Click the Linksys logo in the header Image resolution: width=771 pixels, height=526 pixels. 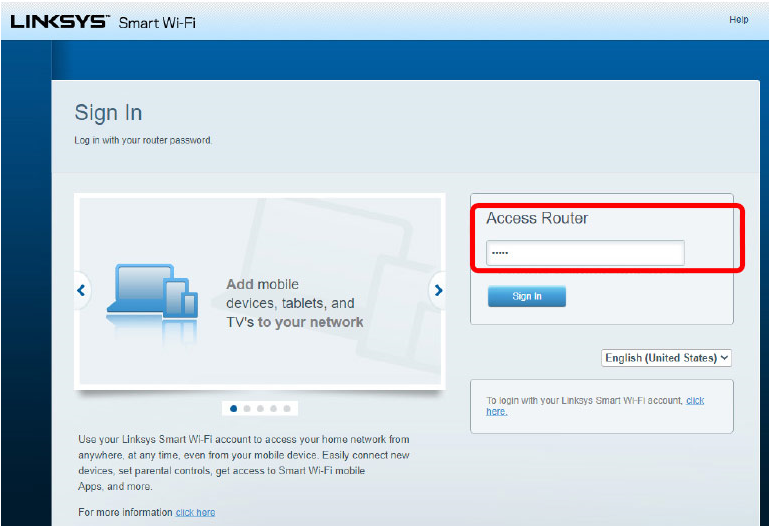pyautogui.click(x=59, y=22)
